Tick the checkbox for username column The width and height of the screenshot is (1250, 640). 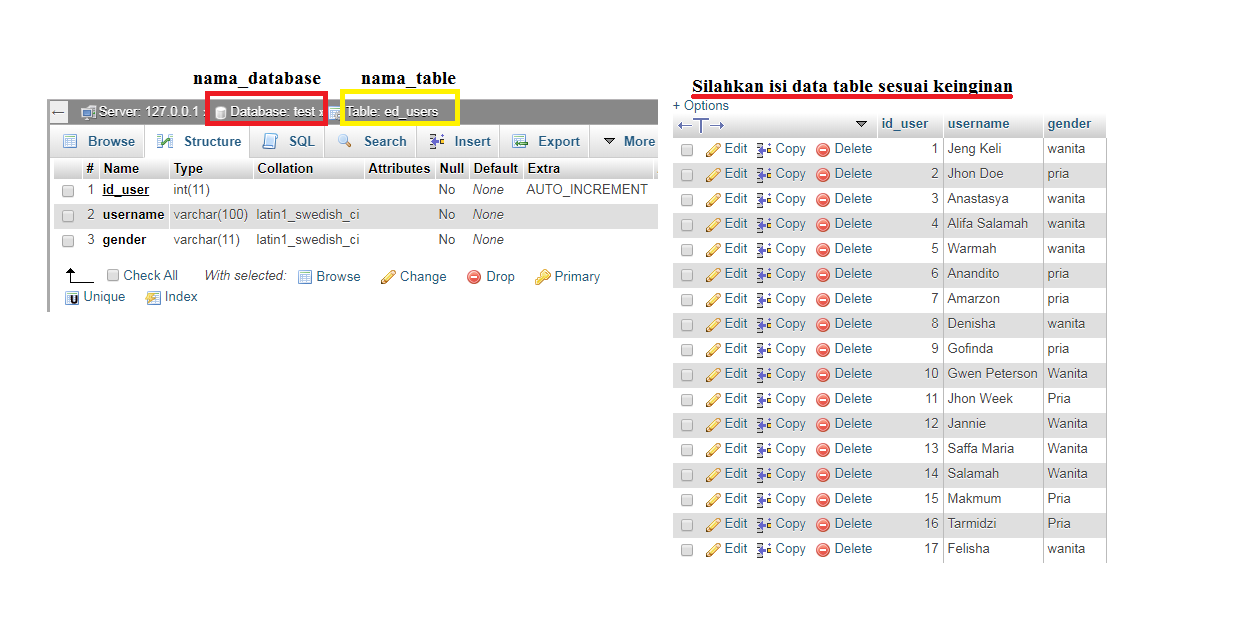[x=68, y=215]
